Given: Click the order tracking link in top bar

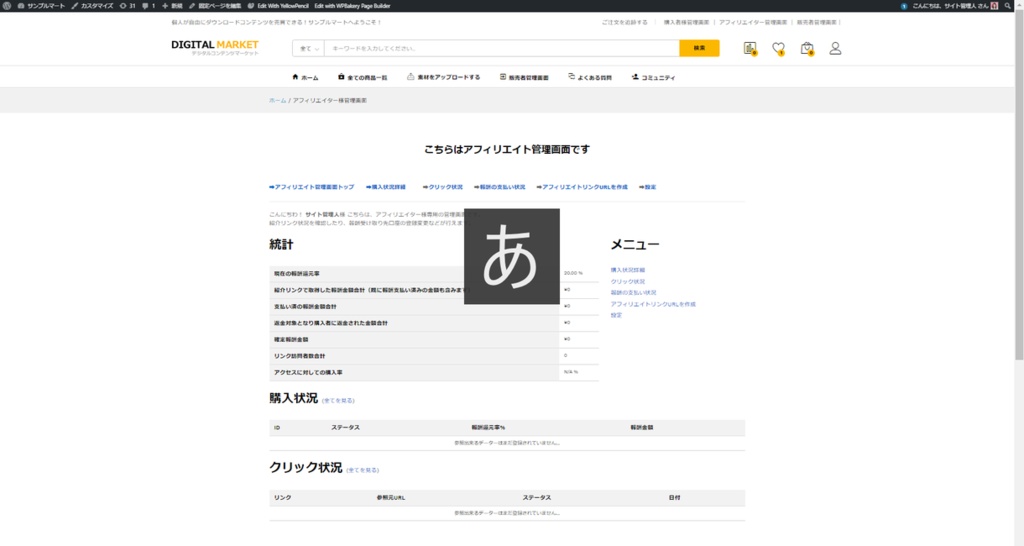Looking at the screenshot, I should [625, 22].
